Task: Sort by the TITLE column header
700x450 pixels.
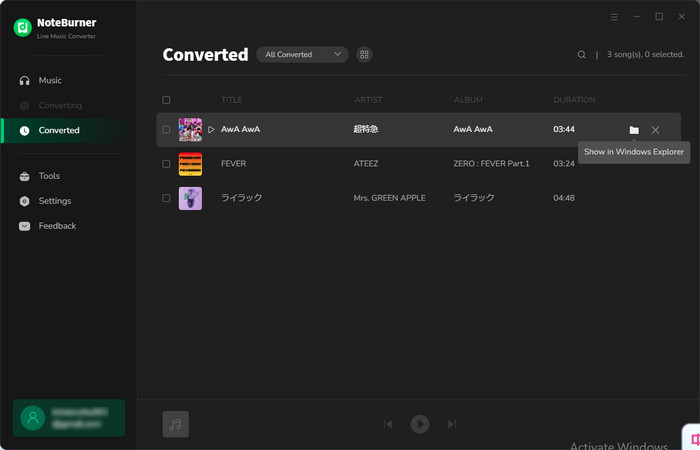Action: pyautogui.click(x=232, y=100)
